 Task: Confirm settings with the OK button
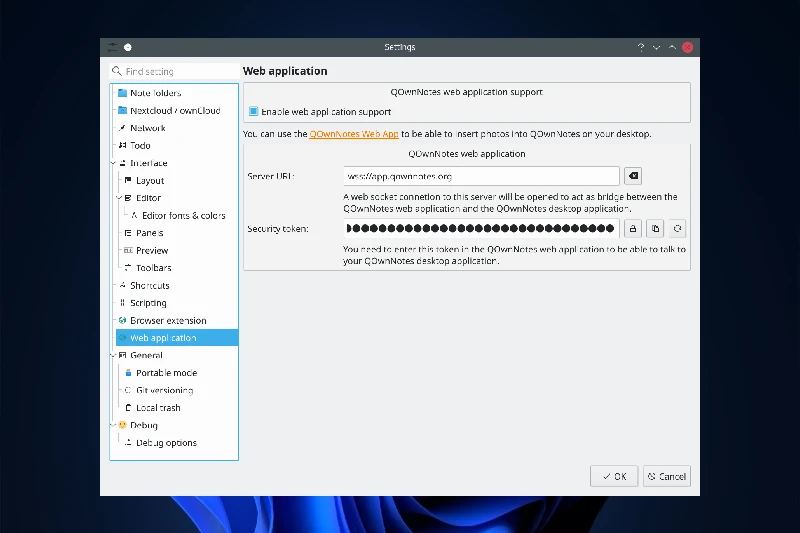click(614, 476)
